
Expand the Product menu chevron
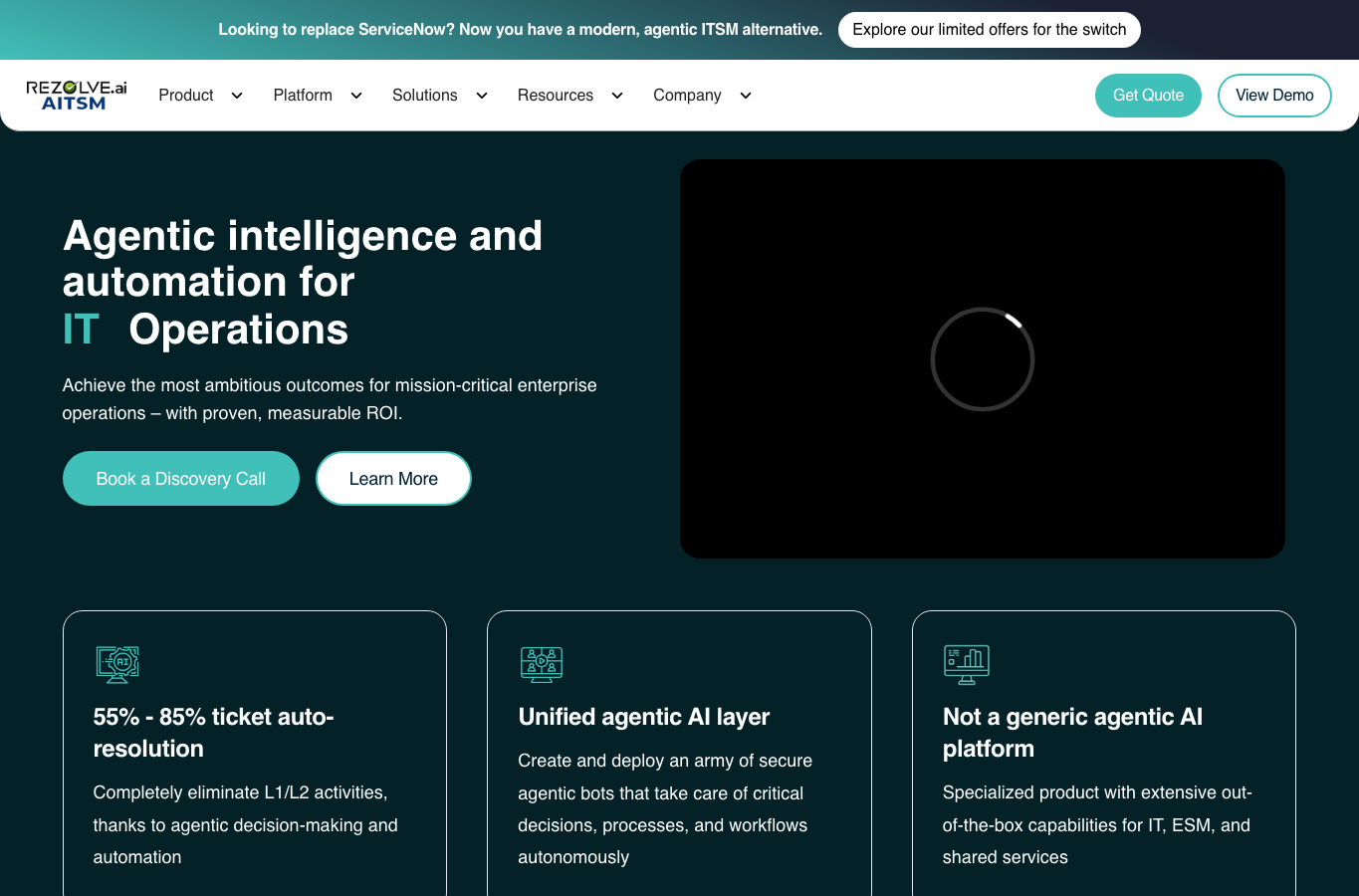[237, 96]
